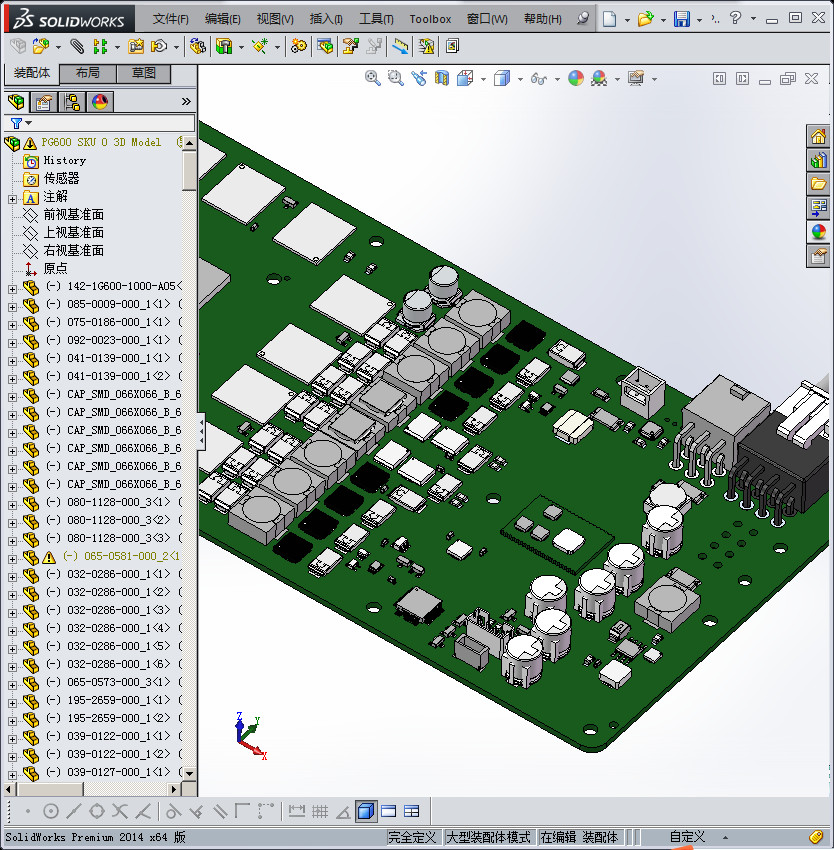Open the 工具(T) menu
The image size is (834, 850).
coord(376,19)
